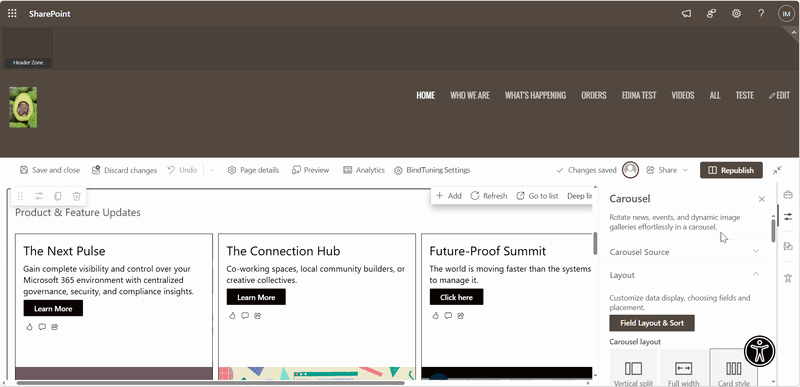Click the comment icon on The Connection Hub card

tap(245, 316)
